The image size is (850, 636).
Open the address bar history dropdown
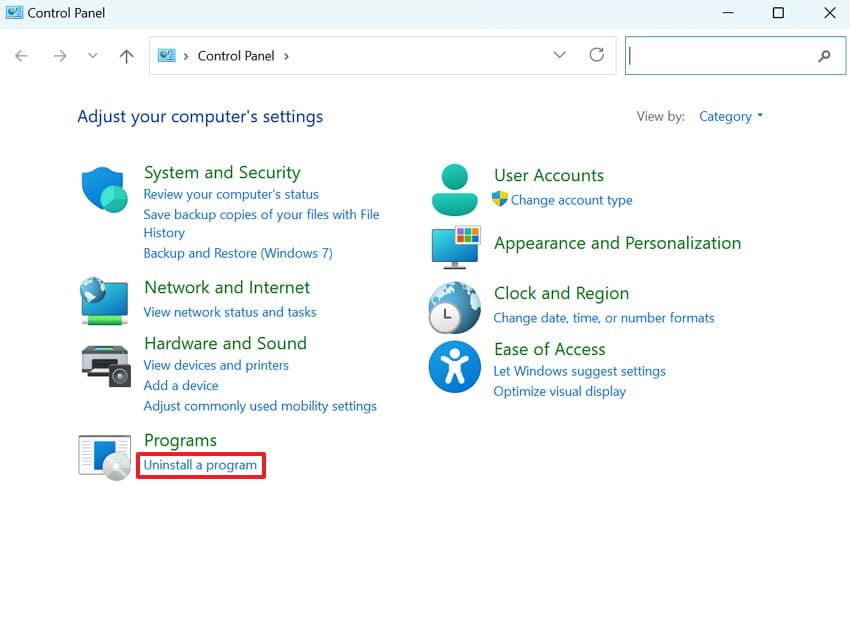[560, 55]
